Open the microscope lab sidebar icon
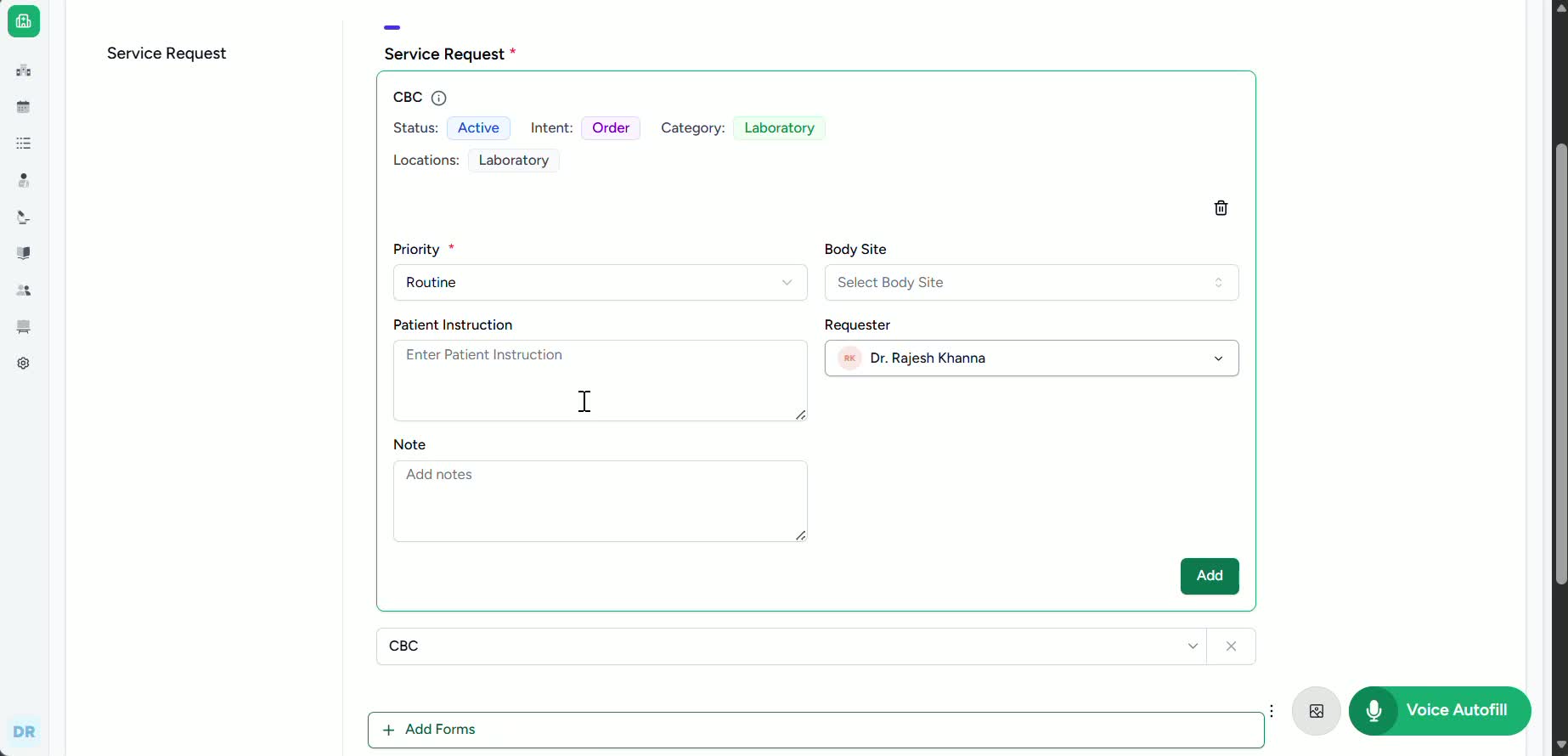 pos(24,217)
